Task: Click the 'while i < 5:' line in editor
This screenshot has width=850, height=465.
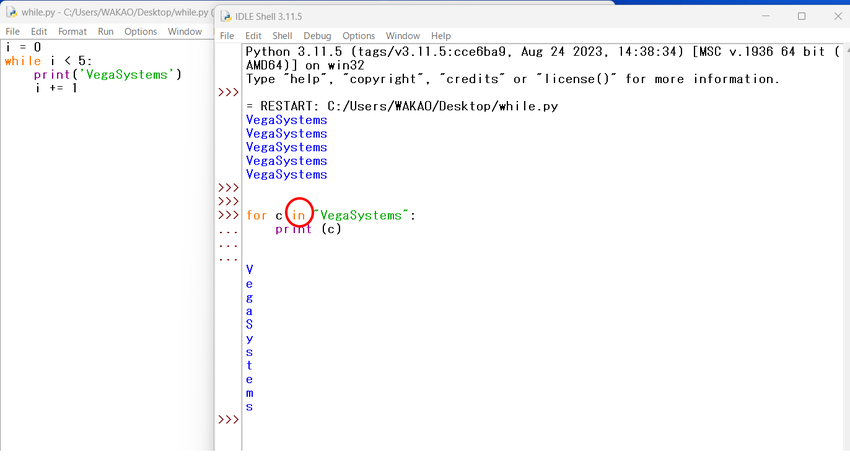Action: coord(48,61)
